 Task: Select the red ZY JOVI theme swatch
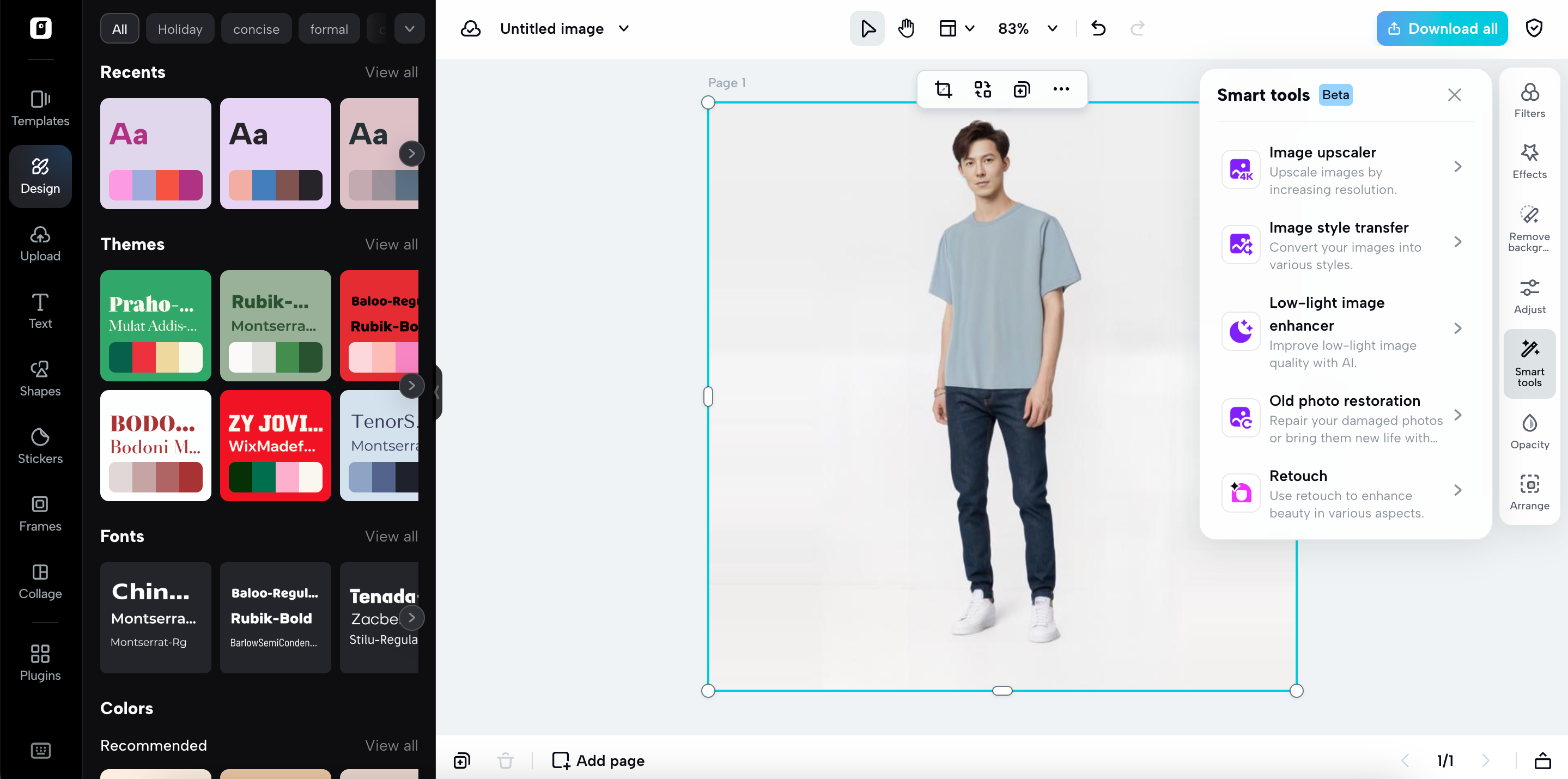point(275,446)
